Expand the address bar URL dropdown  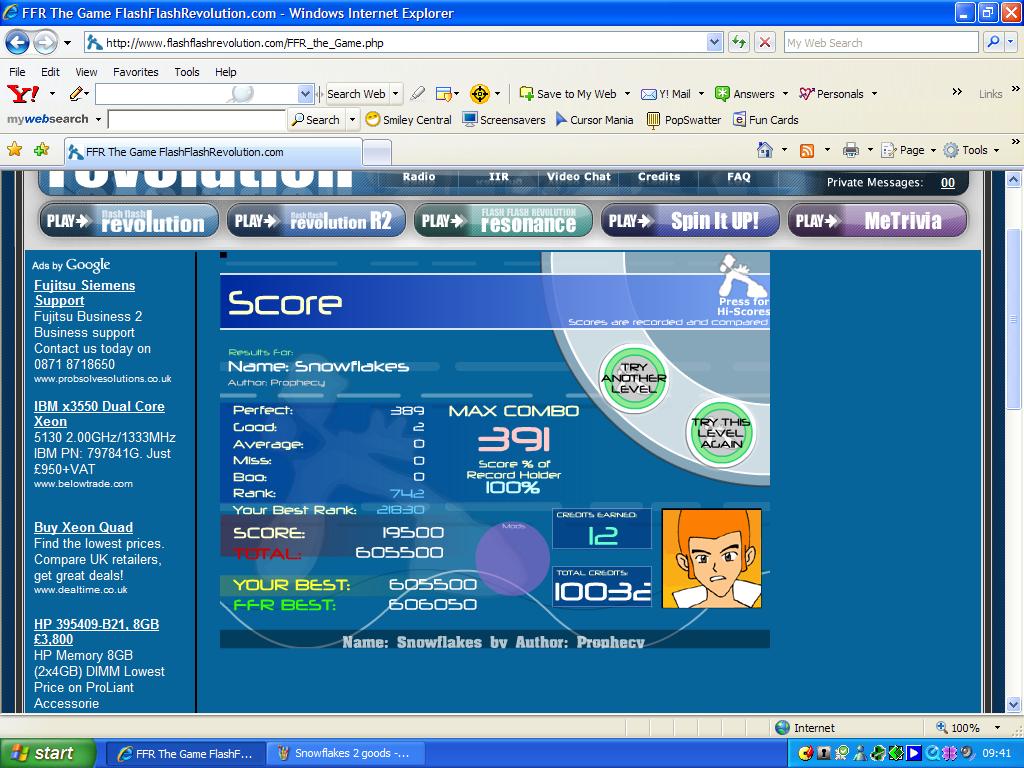coord(714,43)
